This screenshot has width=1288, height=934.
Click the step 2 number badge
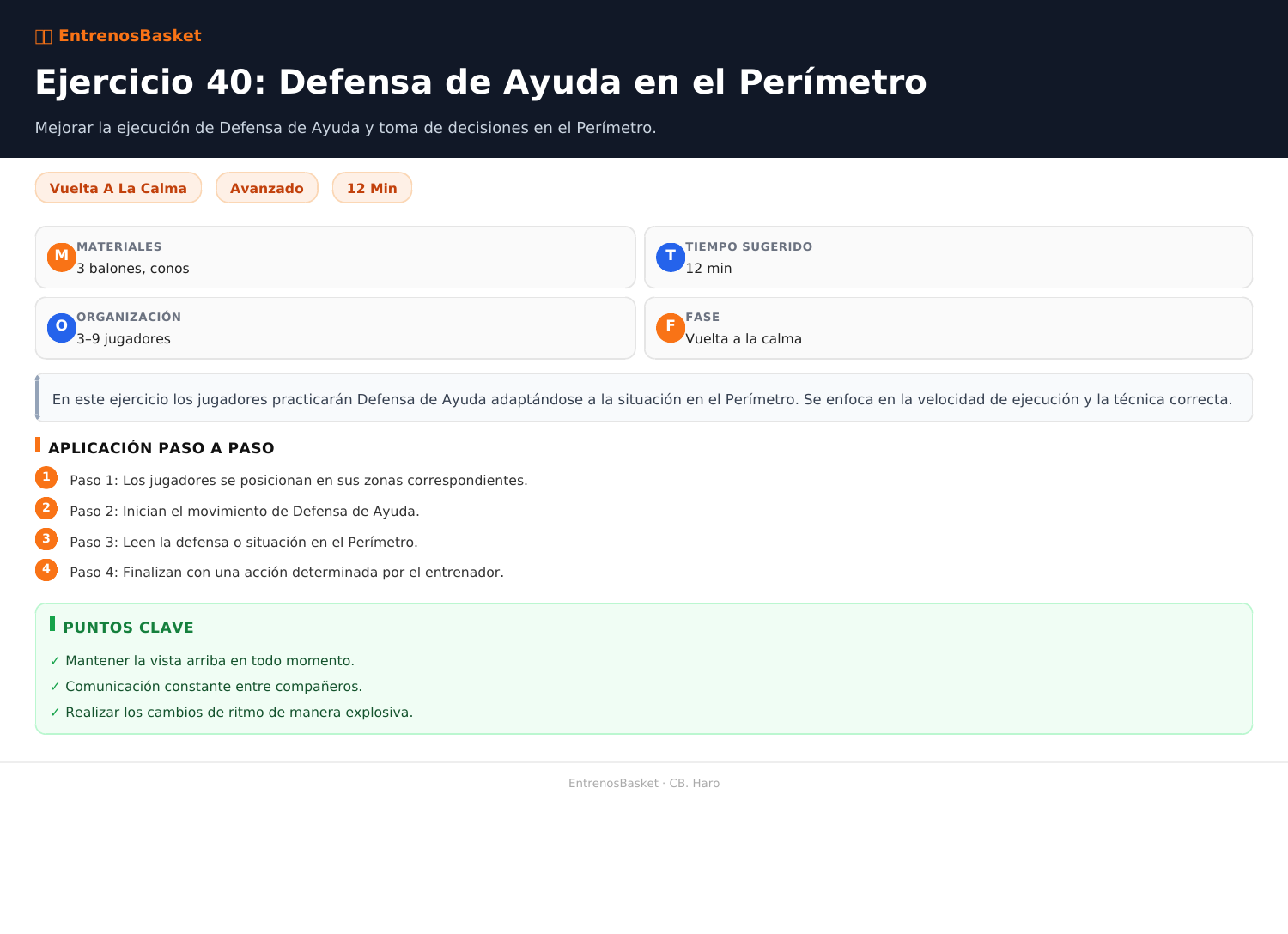(x=46, y=508)
